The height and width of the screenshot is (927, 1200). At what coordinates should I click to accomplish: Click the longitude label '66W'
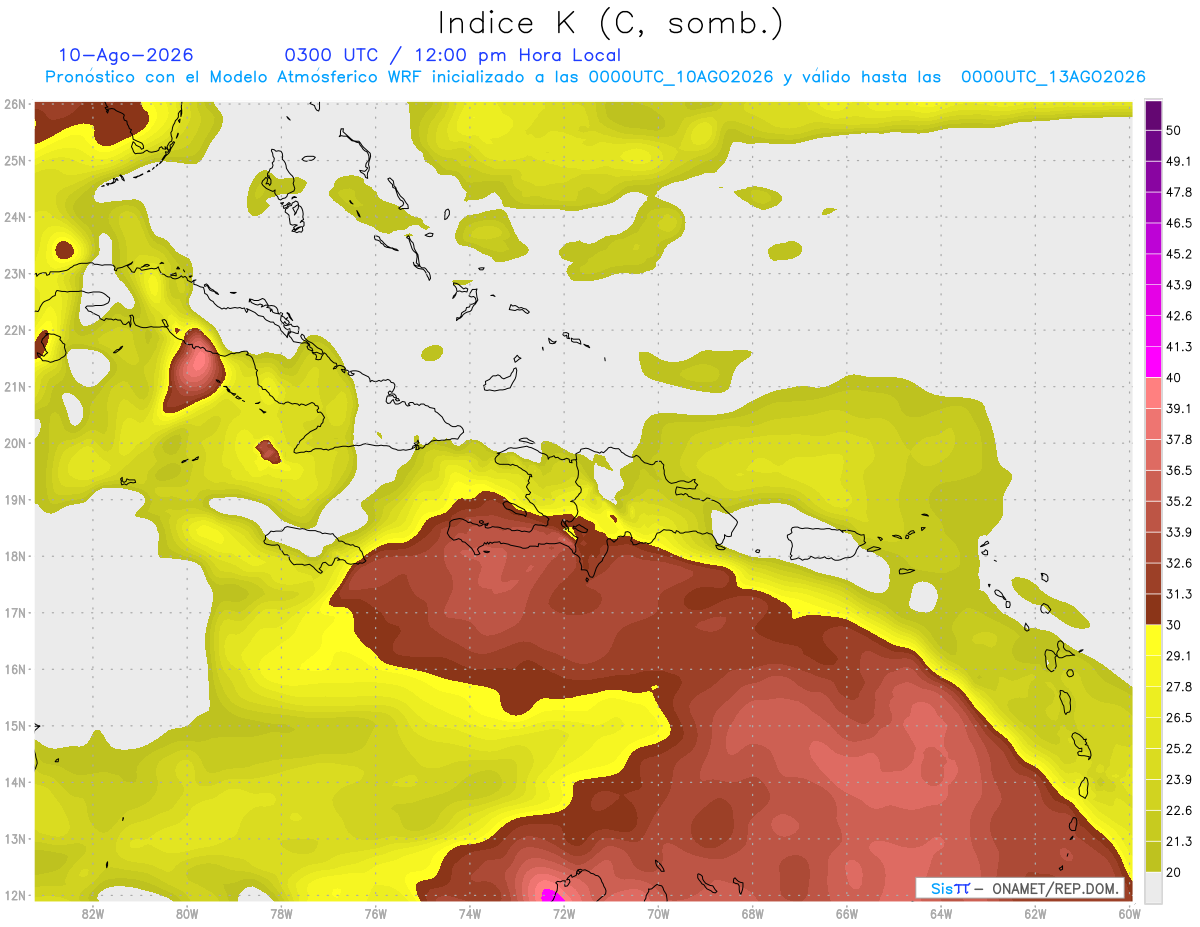846,913
